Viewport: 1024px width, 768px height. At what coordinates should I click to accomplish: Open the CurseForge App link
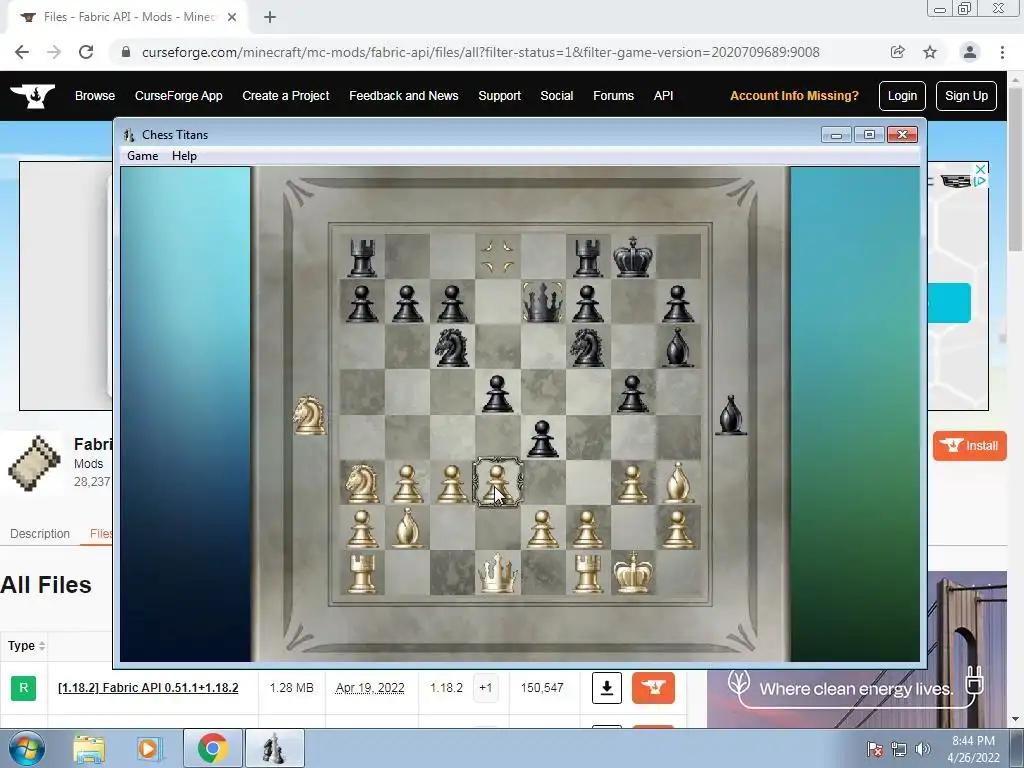click(x=178, y=96)
